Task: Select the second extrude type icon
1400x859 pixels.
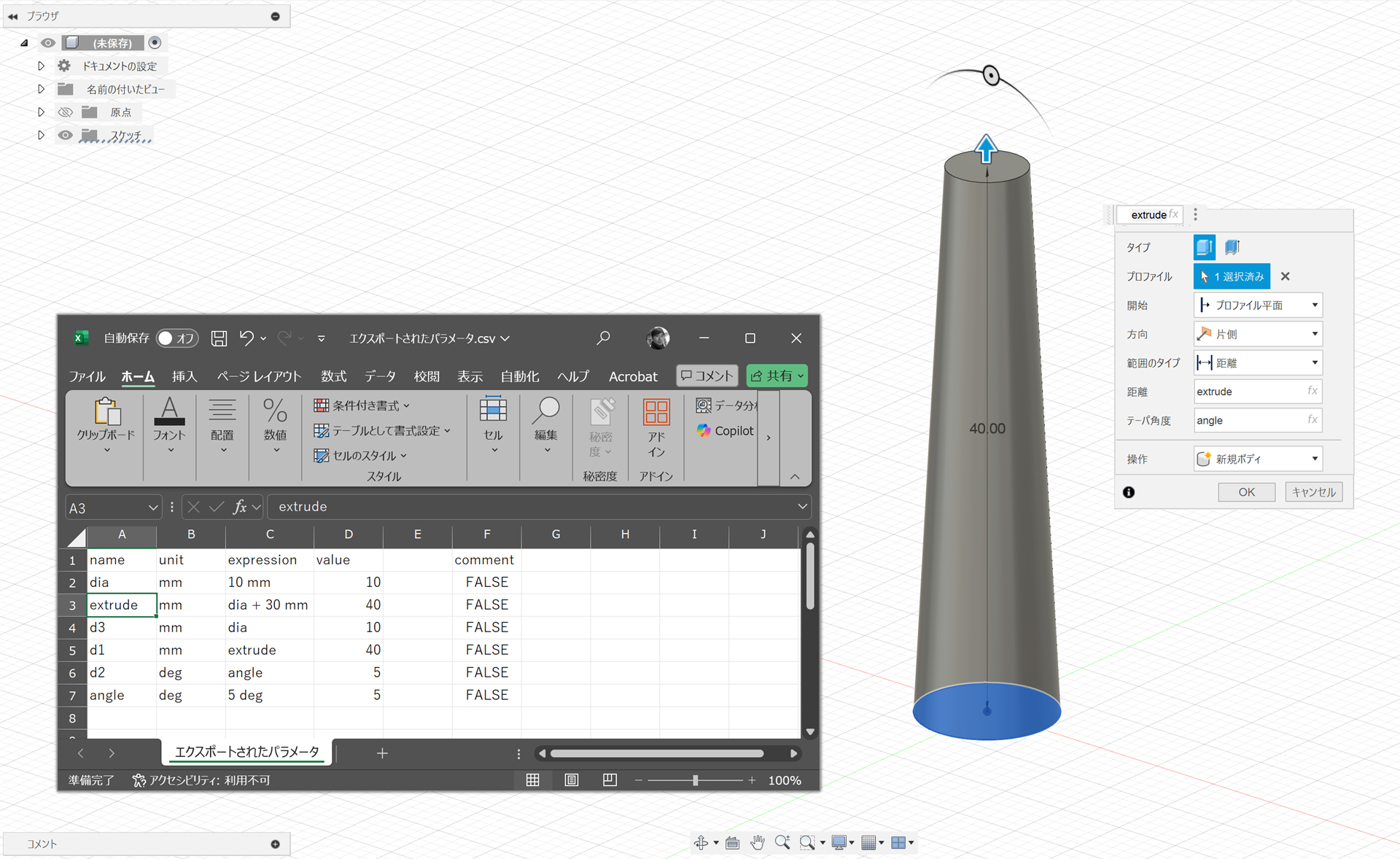Action: (1232, 247)
